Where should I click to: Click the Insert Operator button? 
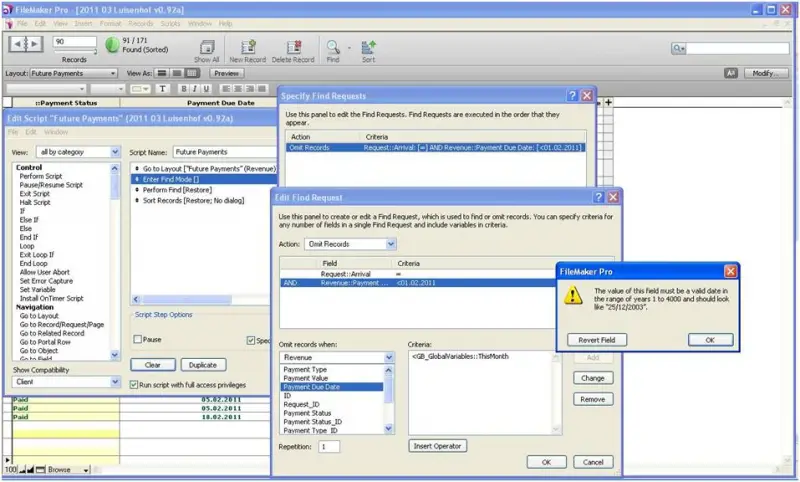(x=437, y=446)
